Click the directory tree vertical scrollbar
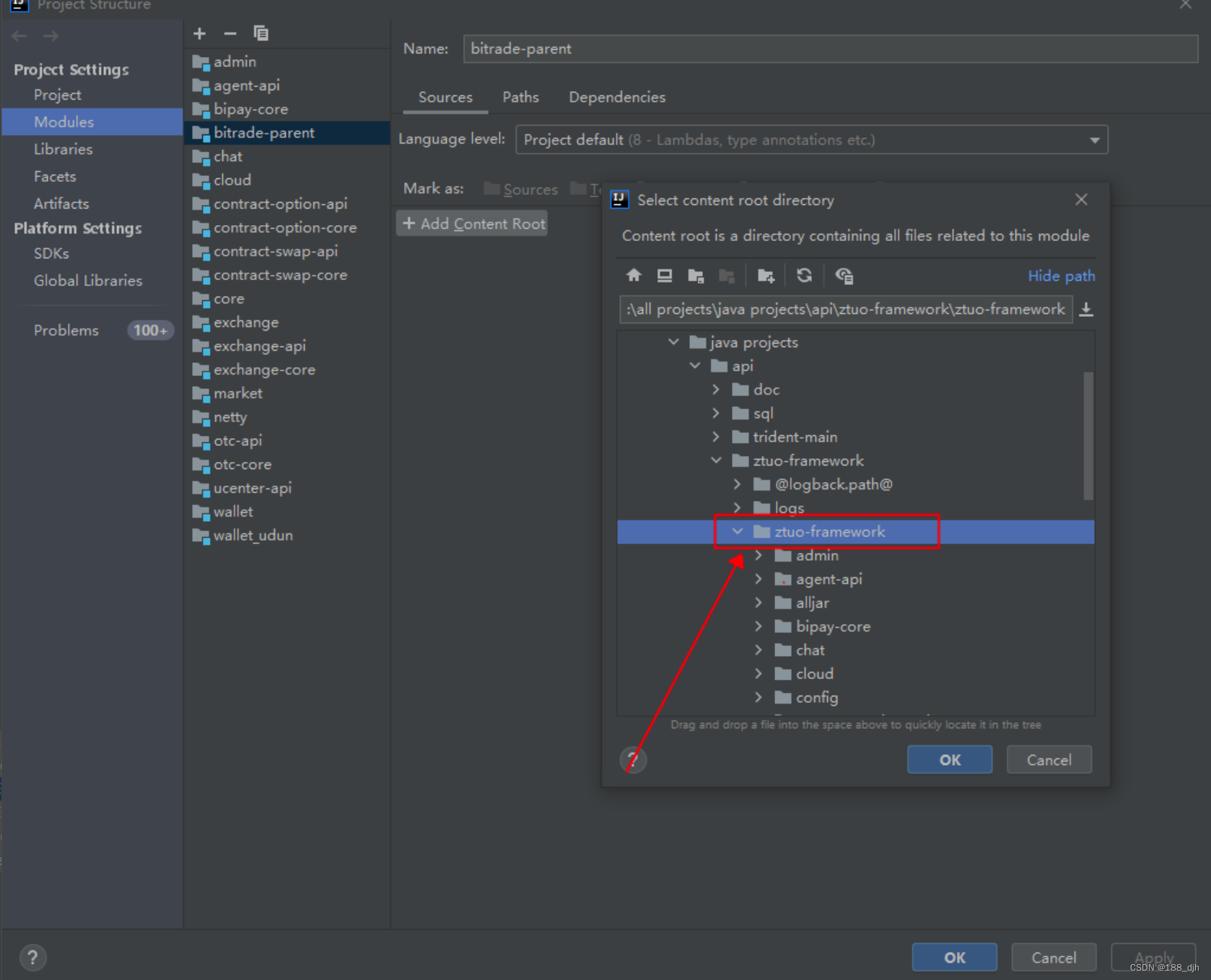This screenshot has width=1211, height=980. (1088, 436)
